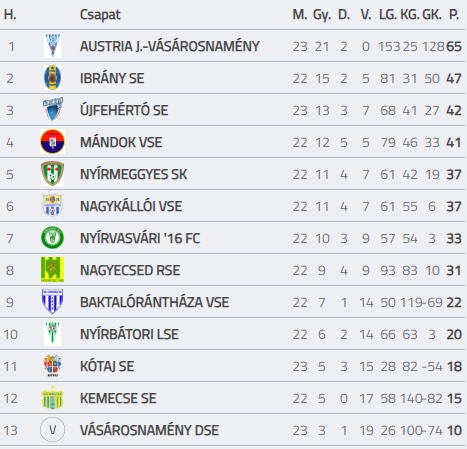Viewport: 467px width, 449px height.
Task: Sort by the Csapat column header
Action: pyautogui.click(x=100, y=15)
